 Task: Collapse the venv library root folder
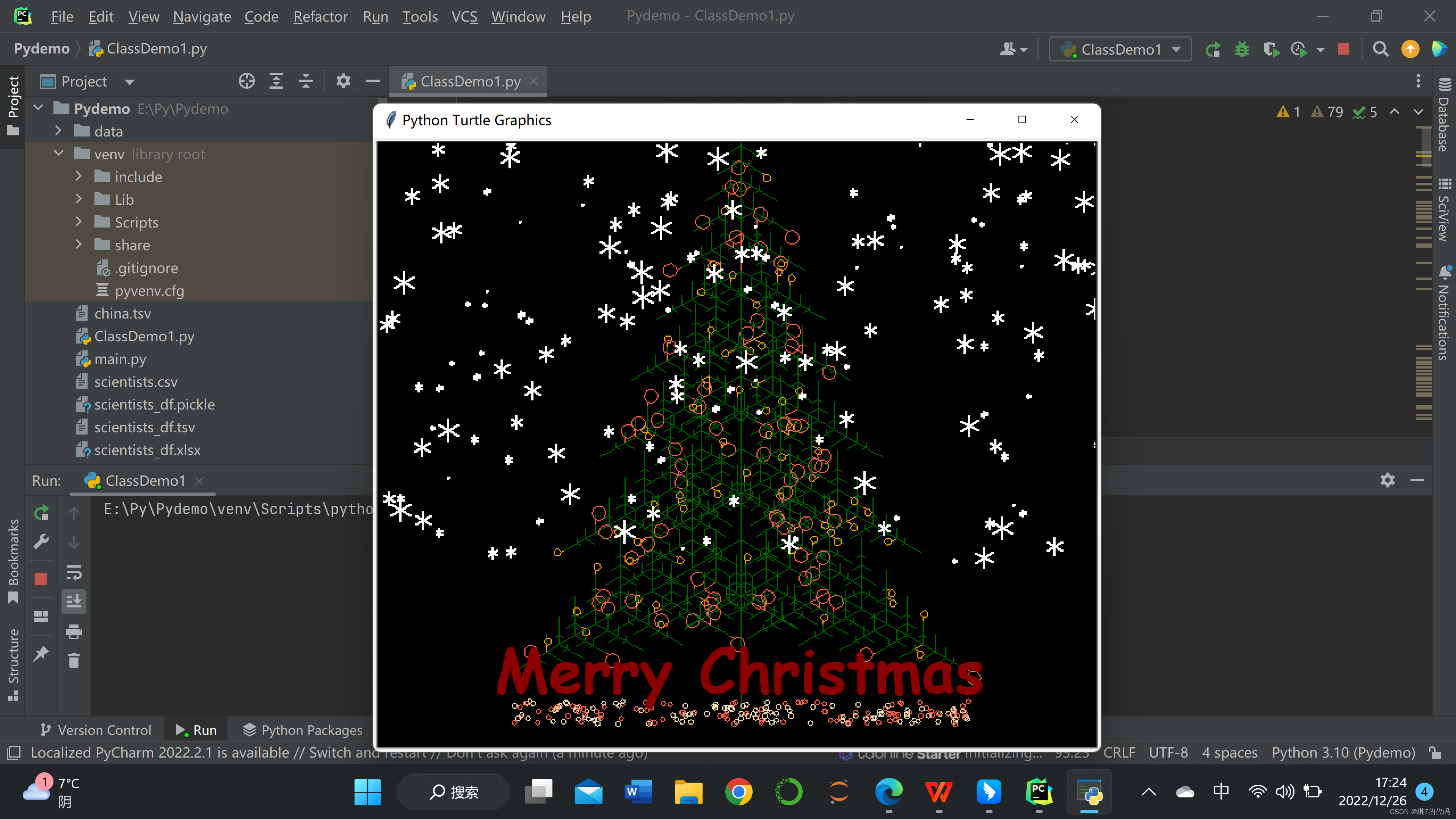tap(58, 154)
